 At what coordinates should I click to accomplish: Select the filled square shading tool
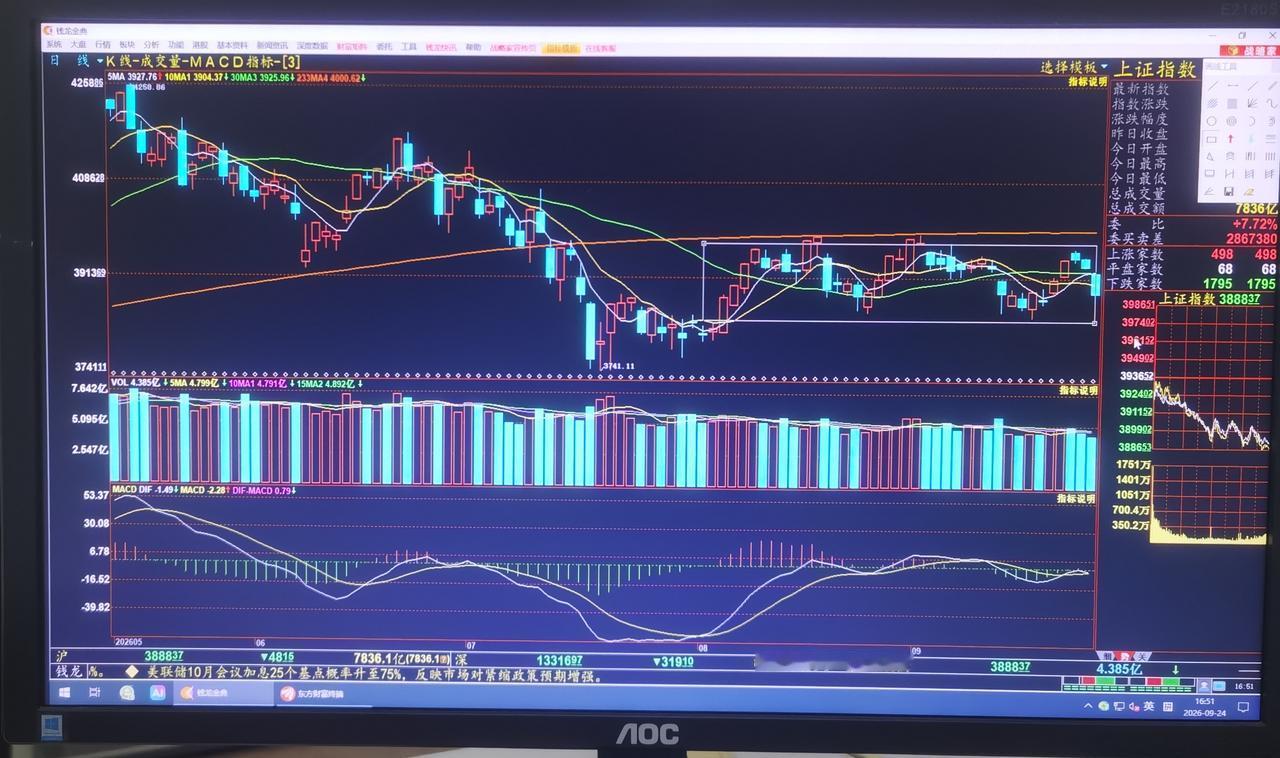(1232, 103)
